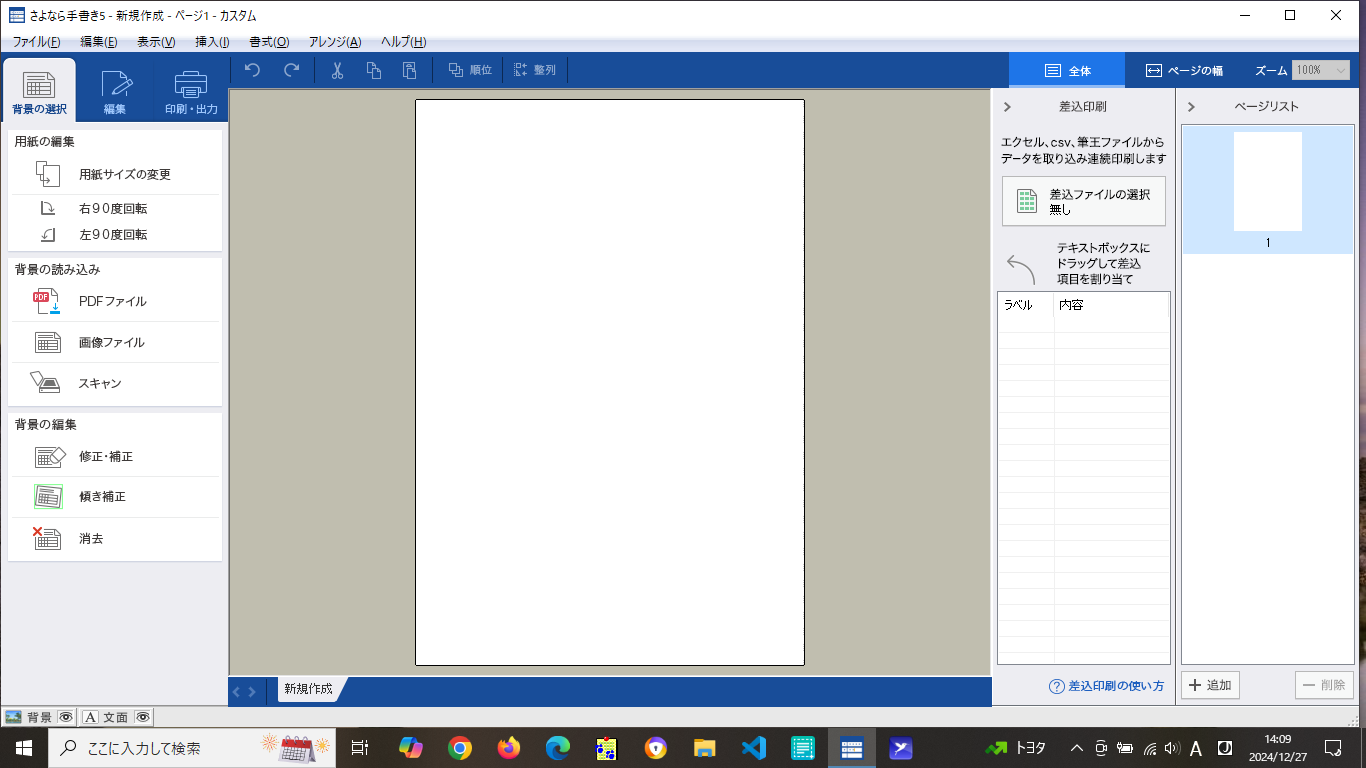Toggle visibility eye for 背景 layer
Image resolution: width=1366 pixels, height=768 pixels.
tap(66, 717)
